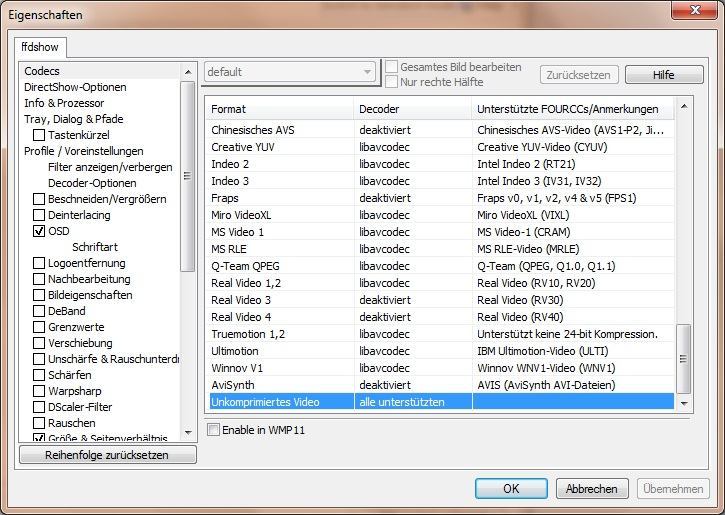Screen dimensions: 725x515
Task: Open DirectShow-Optionen page
Action: (x=75, y=87)
